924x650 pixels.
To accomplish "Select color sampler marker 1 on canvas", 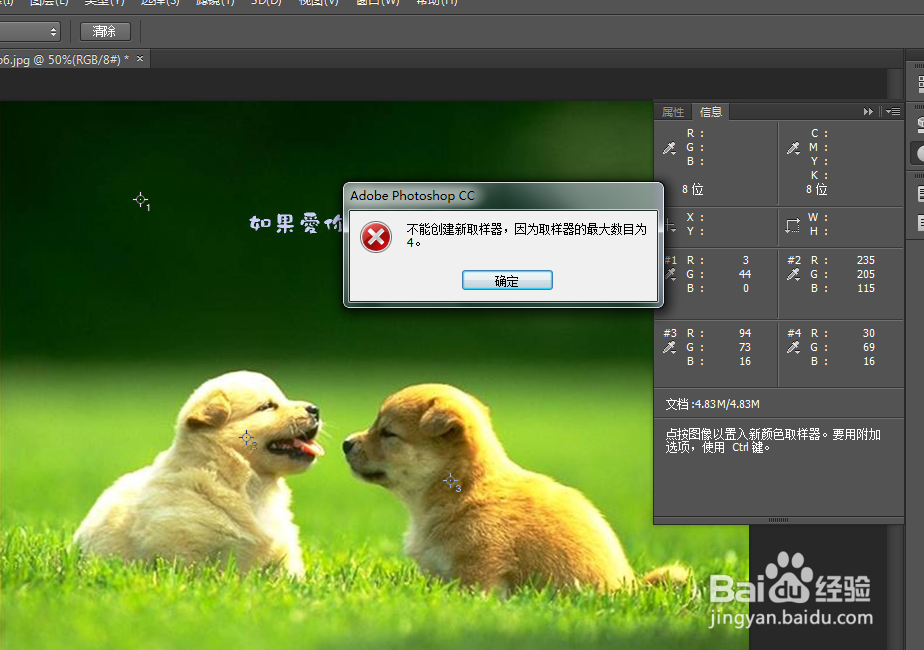I will point(140,200).
